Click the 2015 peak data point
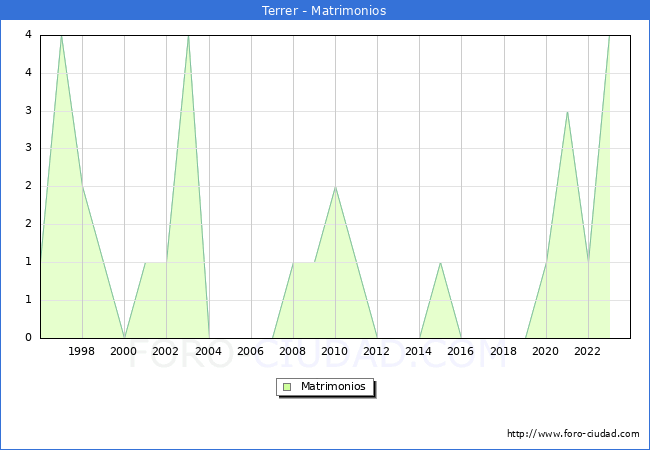Image resolution: width=650 pixels, height=450 pixels. click(x=440, y=263)
